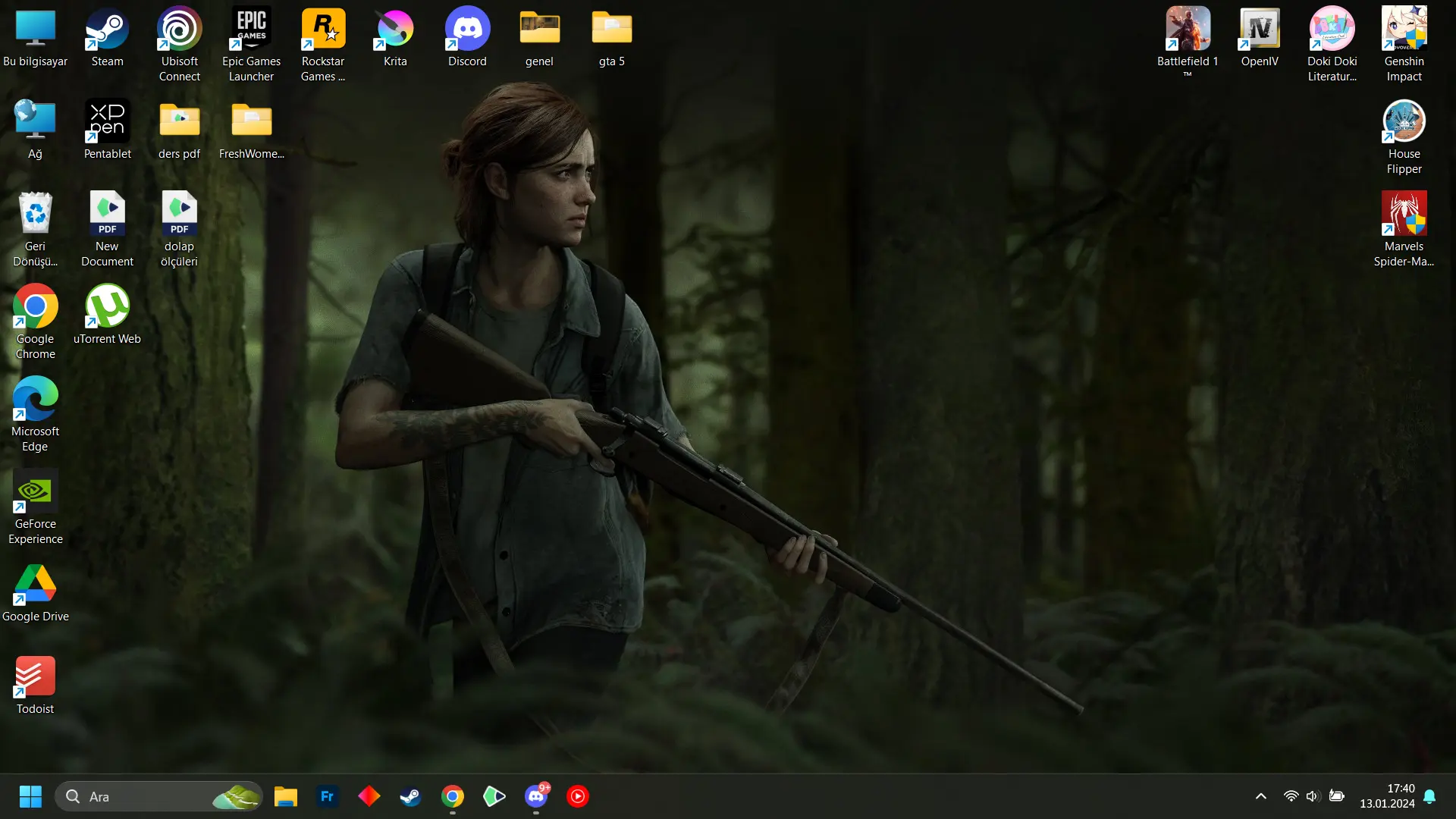The width and height of the screenshot is (1456, 819).
Task: Click the Ağ network icon
Action: click(35, 130)
